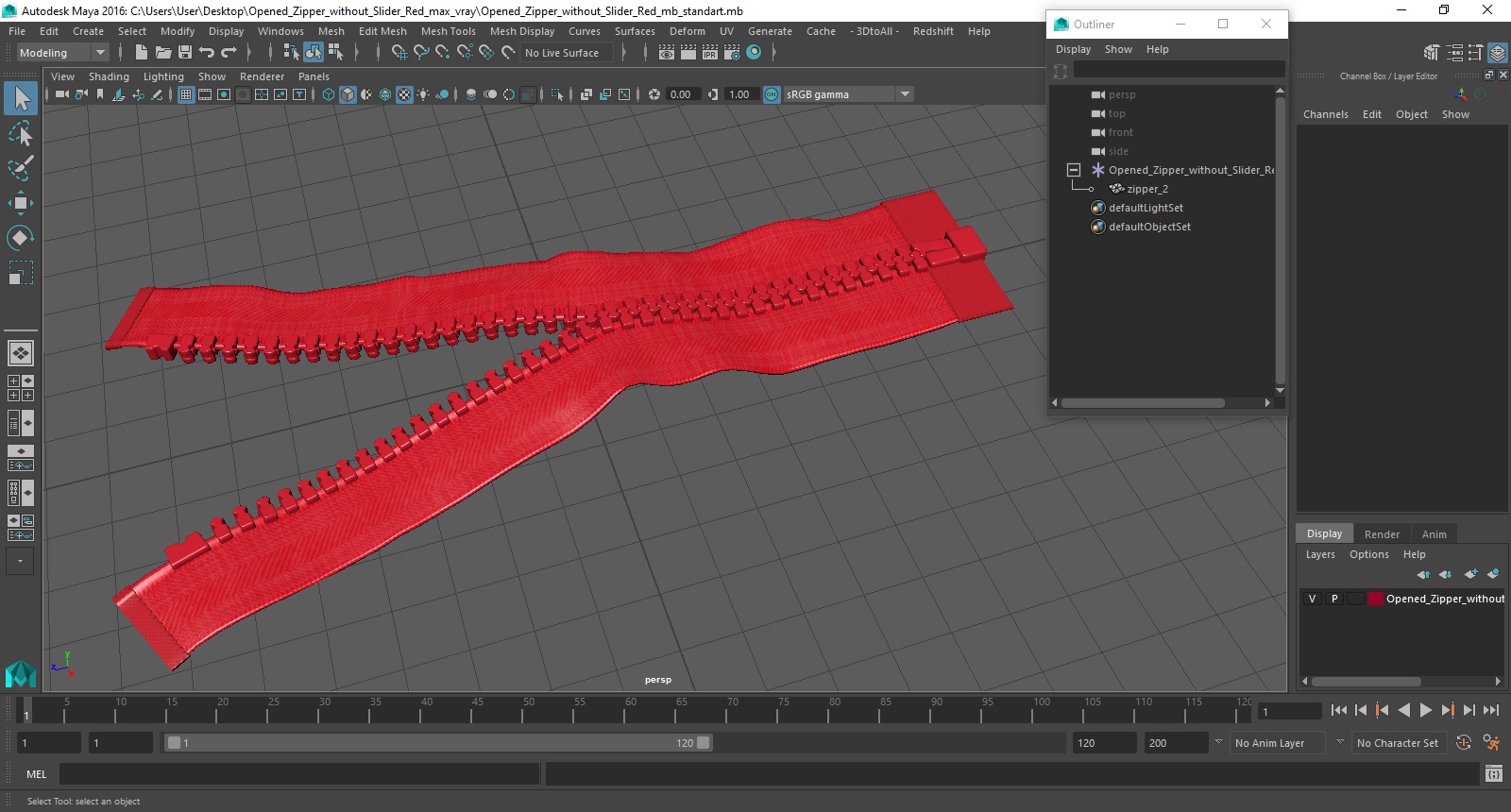Viewport: 1511px width, 812px height.
Task: Open the Deform menu
Action: pyautogui.click(x=688, y=31)
